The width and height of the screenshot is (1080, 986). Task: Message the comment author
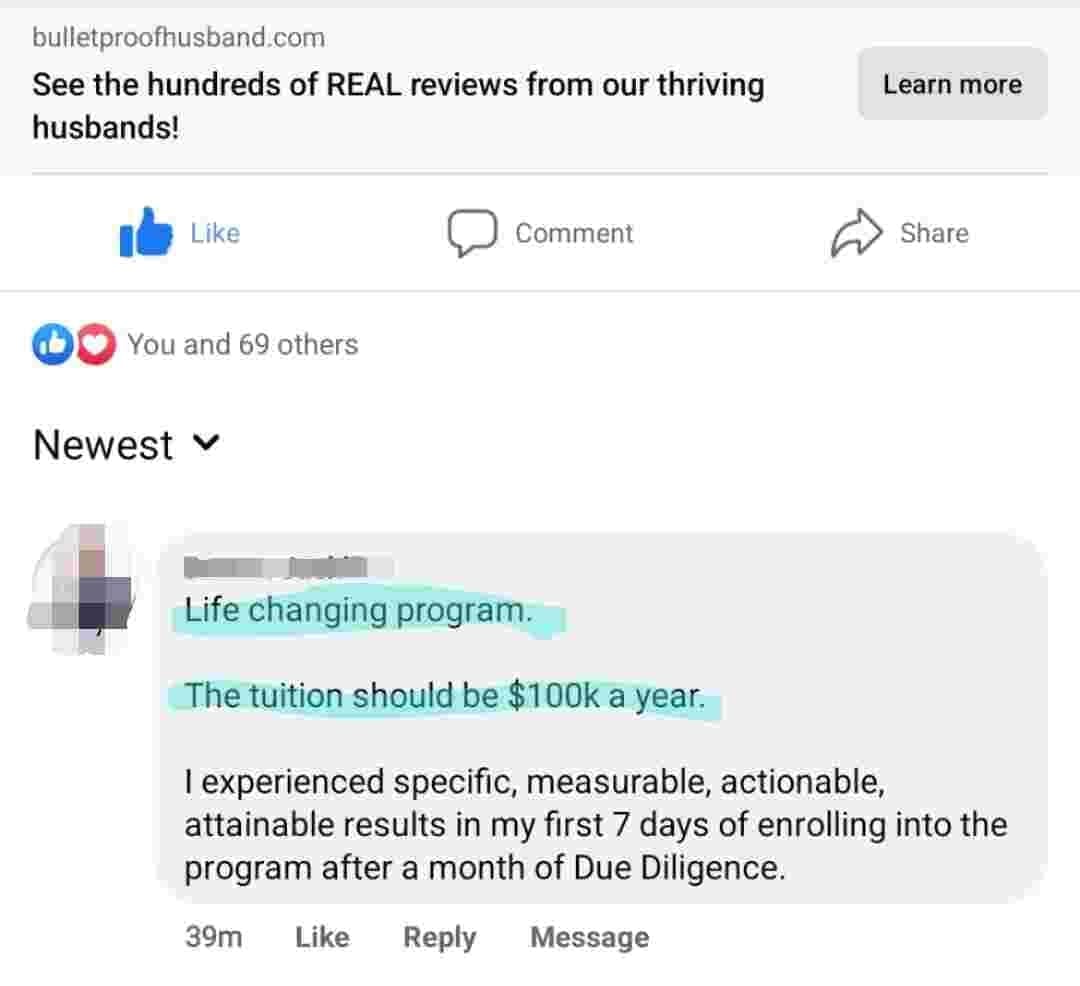(589, 937)
